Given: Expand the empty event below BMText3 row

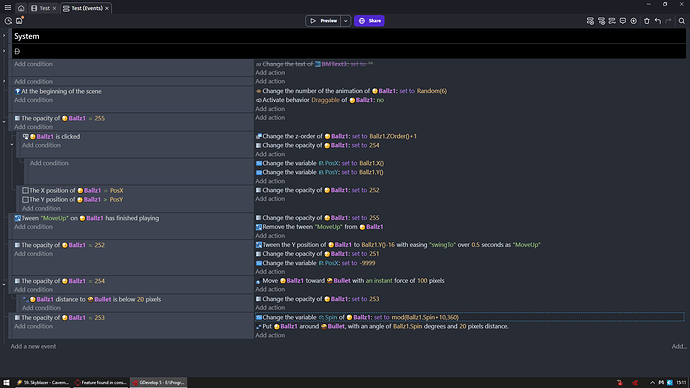Looking at the screenshot, I should [x=4, y=81].
